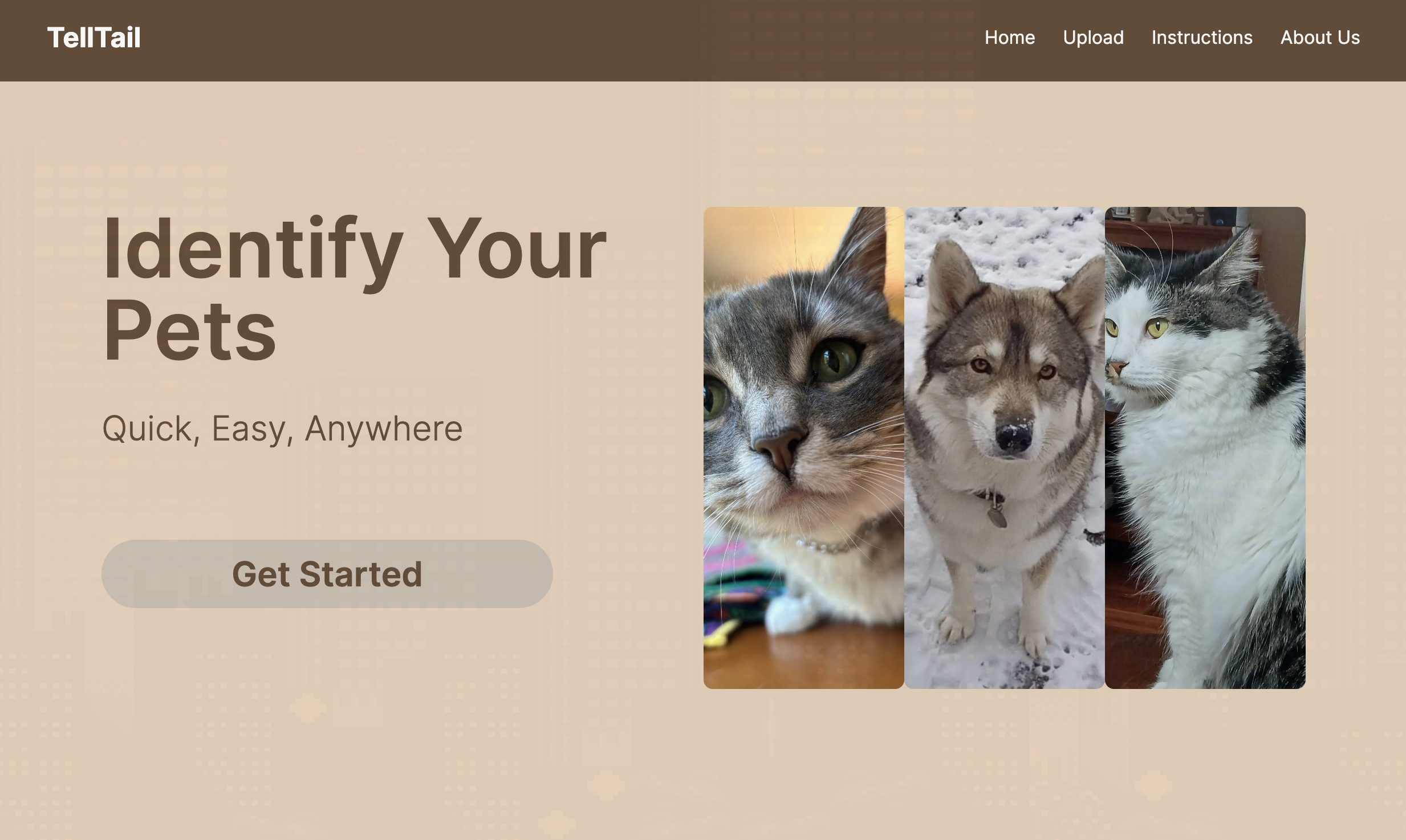Image resolution: width=1406 pixels, height=840 pixels.
Task: Click the husky's metal collar tag
Action: [x=997, y=516]
